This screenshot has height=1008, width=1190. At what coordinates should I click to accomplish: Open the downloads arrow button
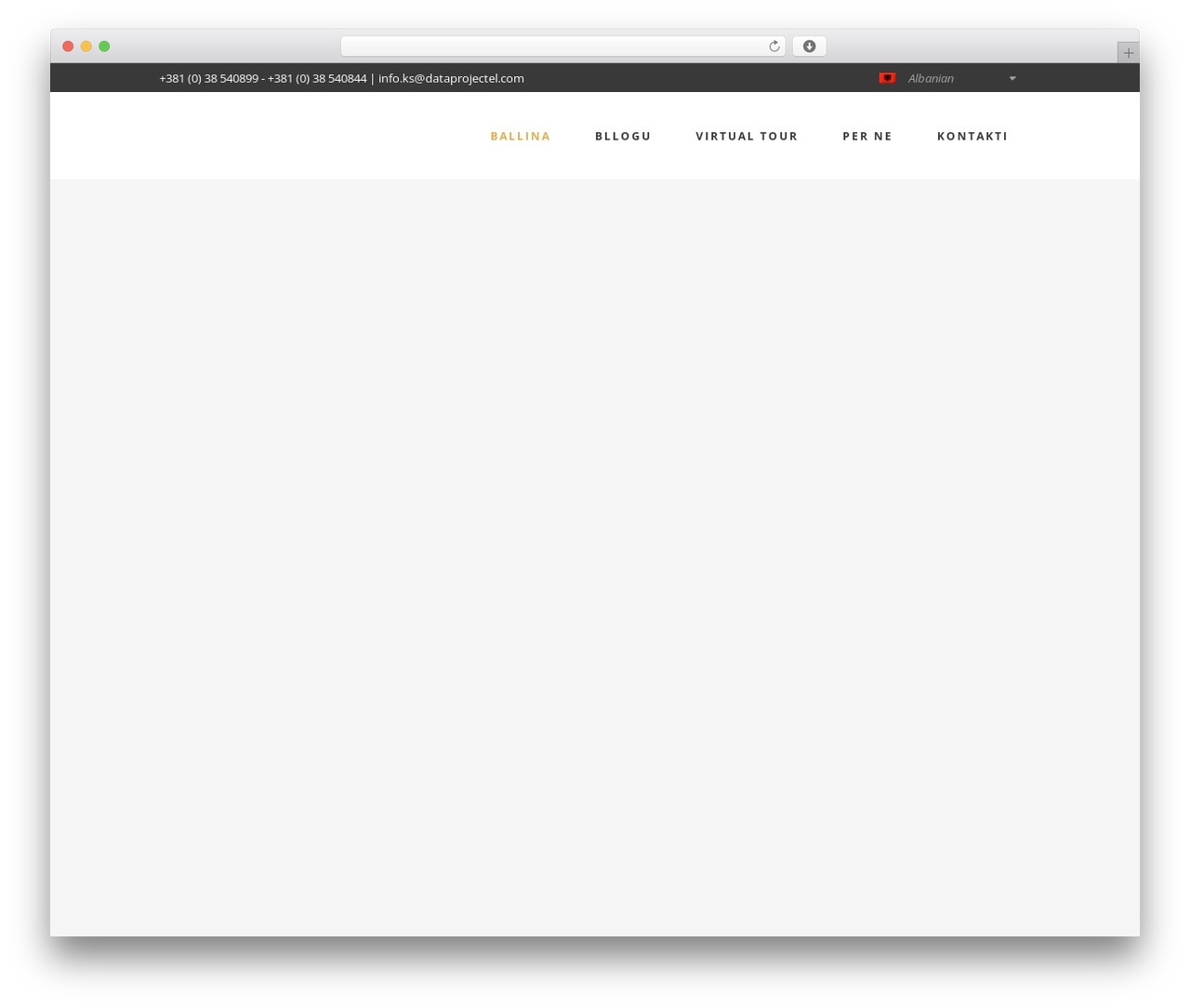809,46
